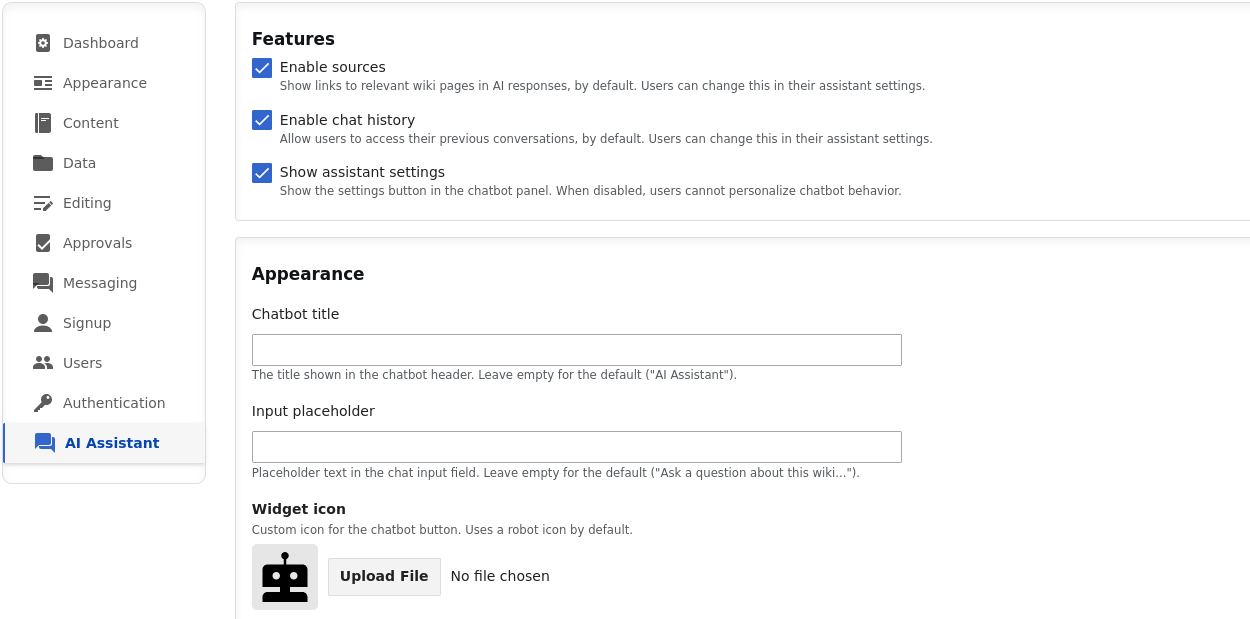Select the Editing pencil icon
This screenshot has height=619, width=1250.
pos(42,203)
